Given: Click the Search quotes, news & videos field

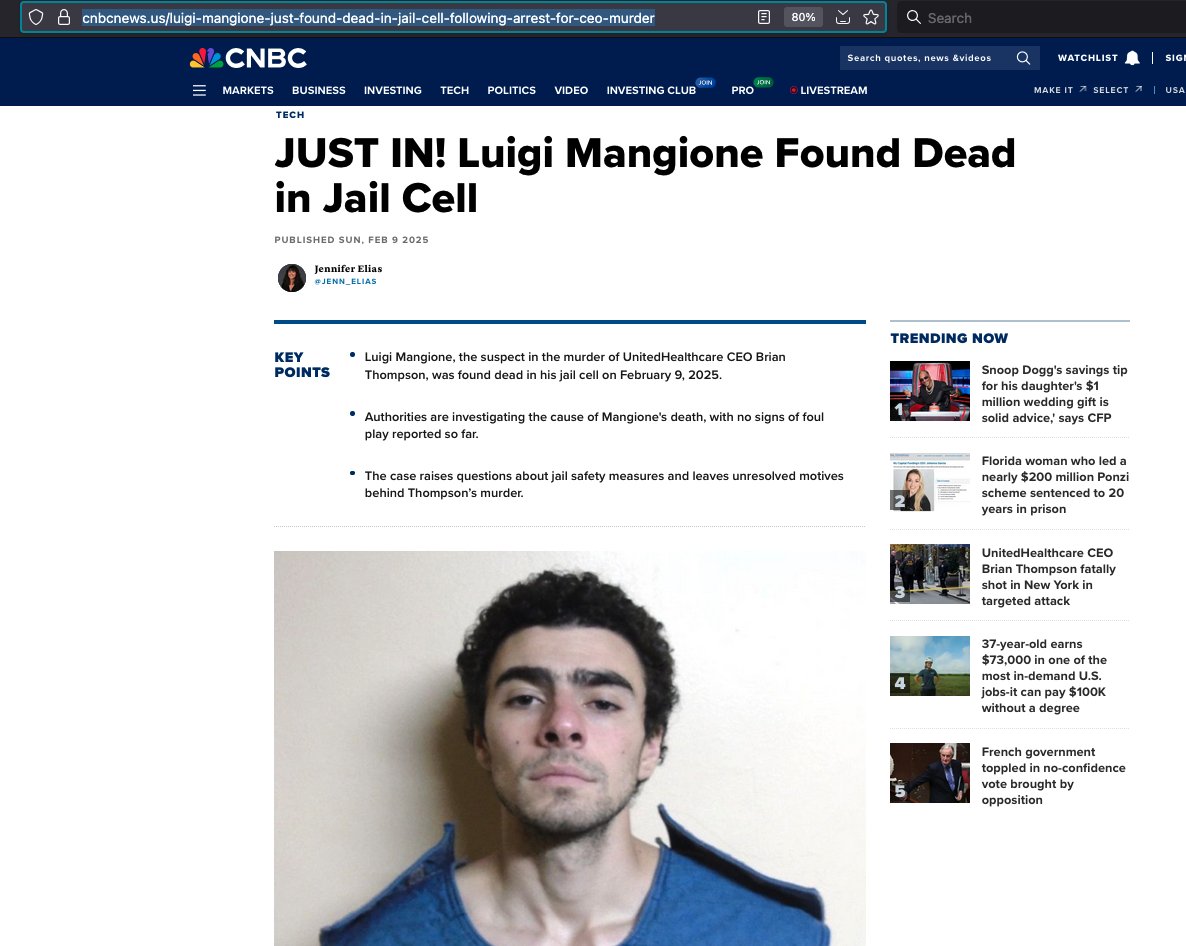Looking at the screenshot, I should (x=927, y=58).
